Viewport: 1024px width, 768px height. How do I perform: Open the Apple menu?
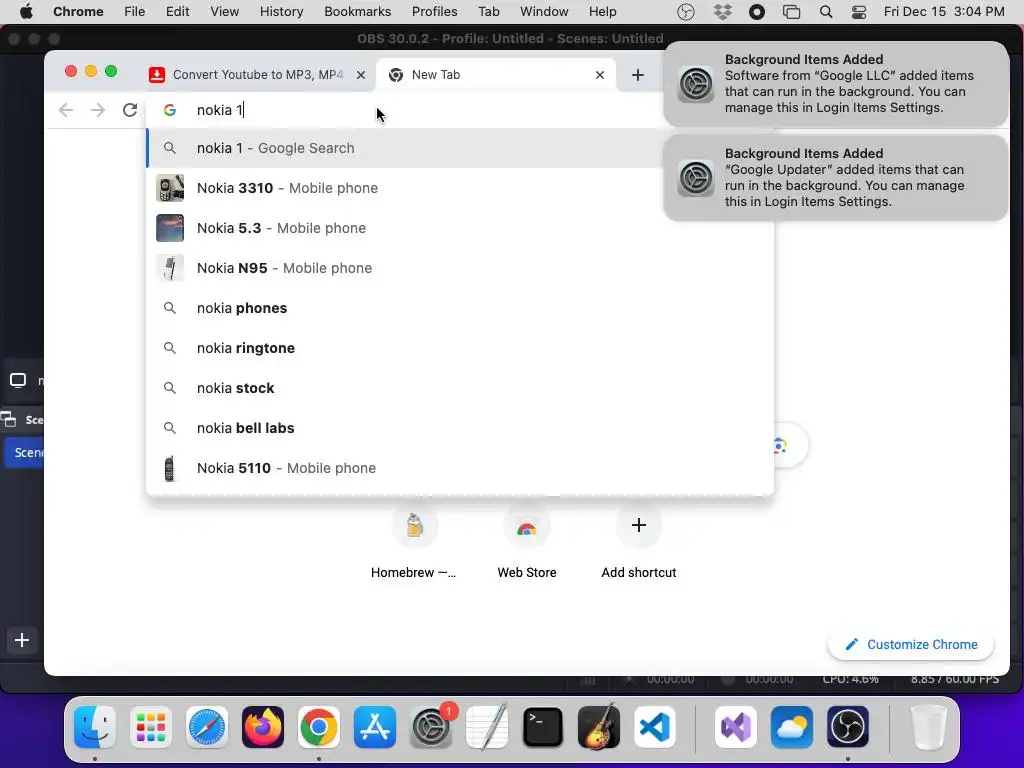tap(26, 12)
